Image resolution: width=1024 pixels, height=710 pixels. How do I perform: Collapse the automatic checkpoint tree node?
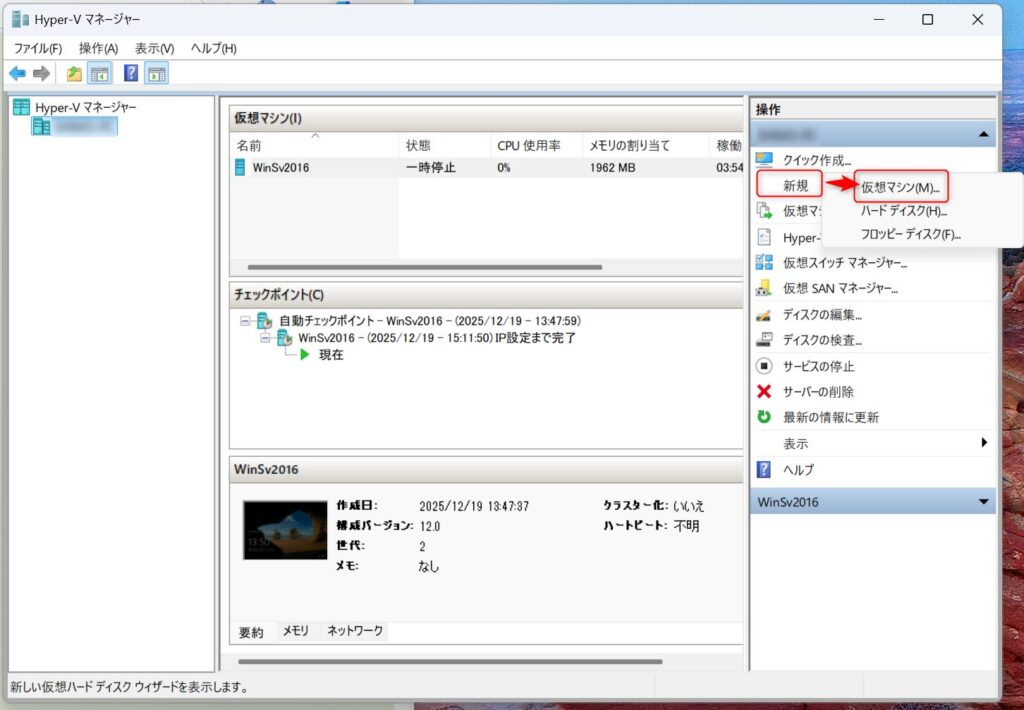click(246, 321)
